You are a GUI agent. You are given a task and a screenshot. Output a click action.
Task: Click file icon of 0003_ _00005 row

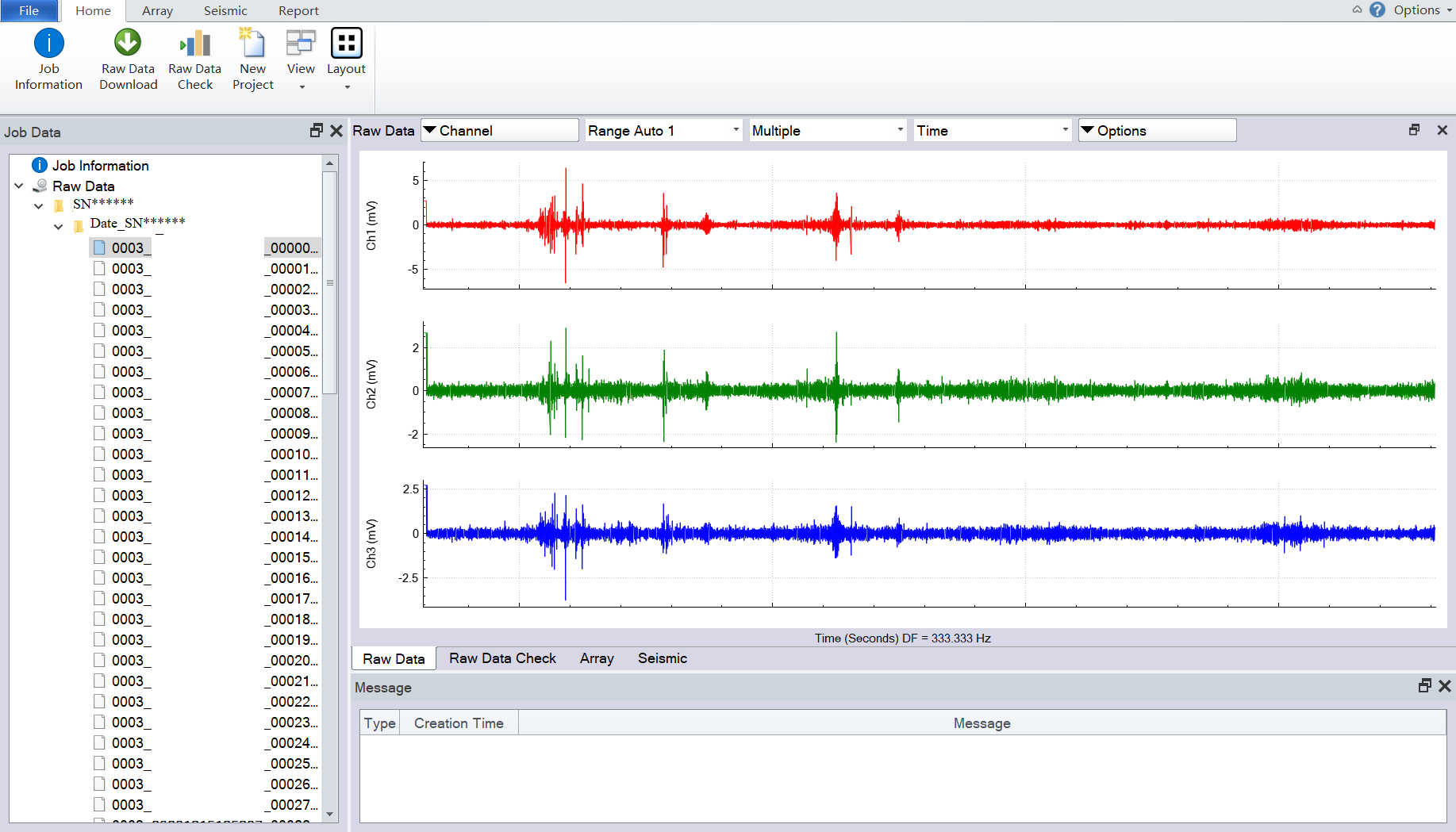pos(99,351)
